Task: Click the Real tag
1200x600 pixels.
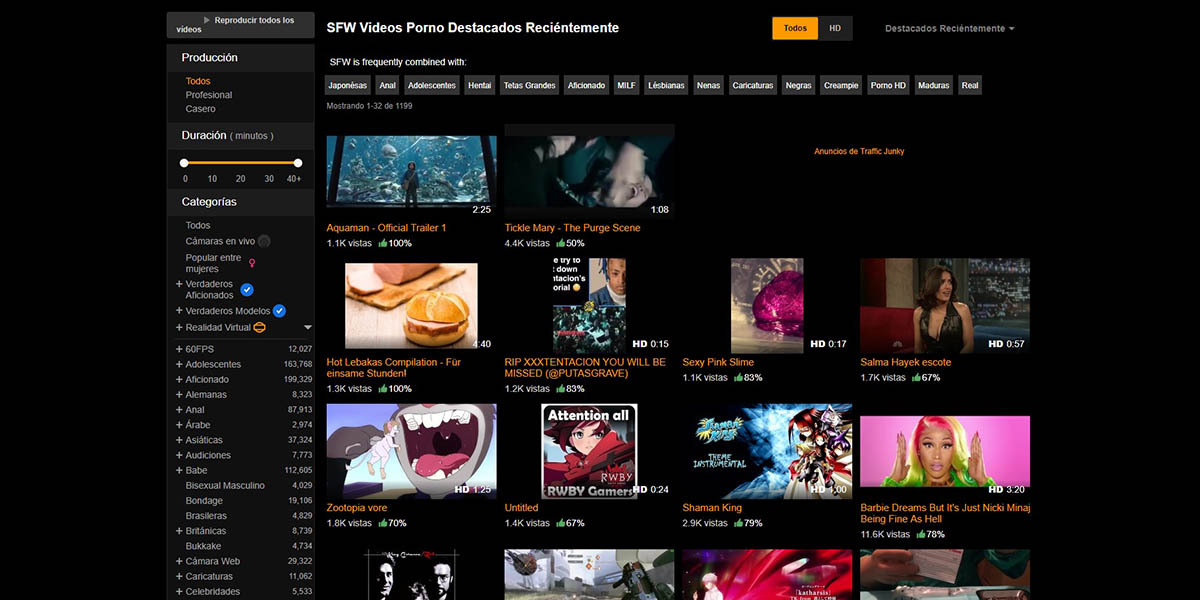Action: click(970, 85)
